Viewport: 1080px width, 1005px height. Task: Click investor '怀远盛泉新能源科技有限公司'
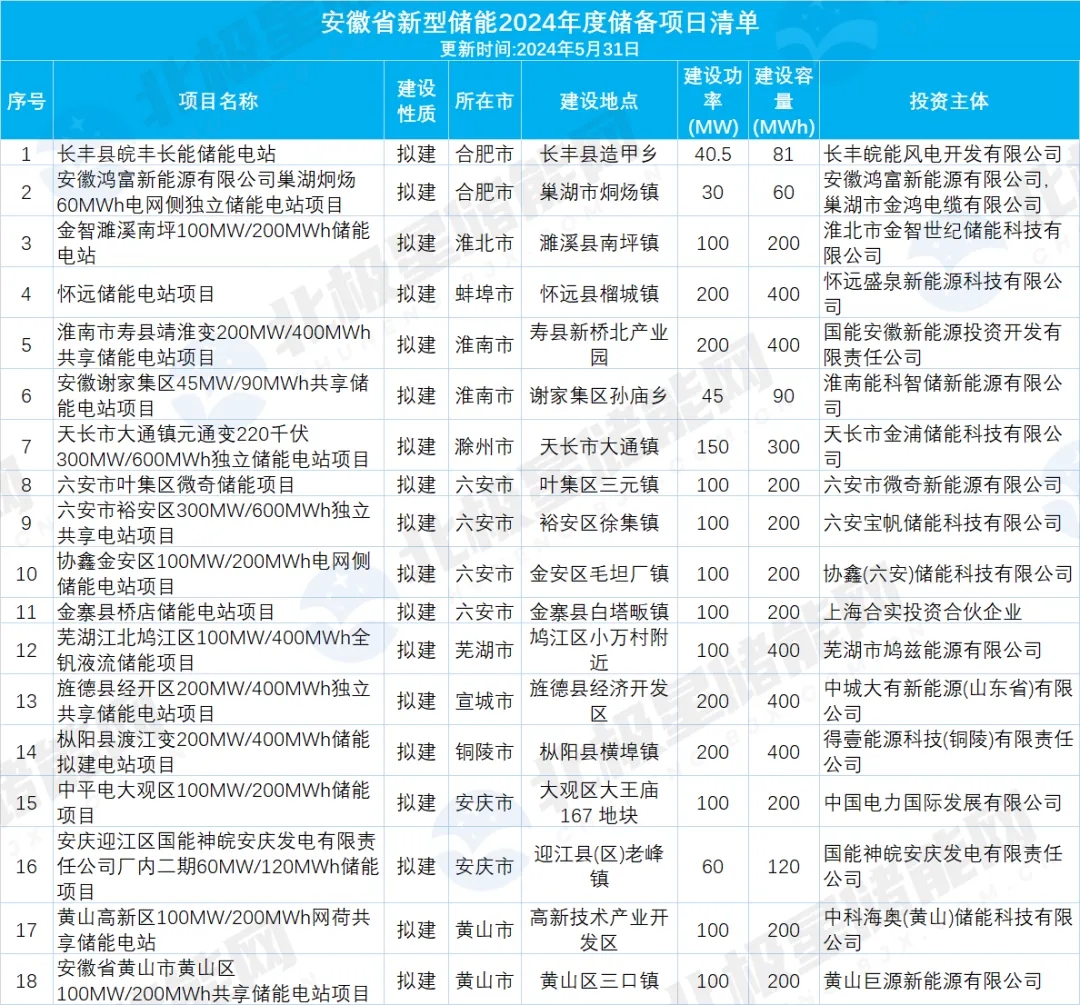coord(943,293)
